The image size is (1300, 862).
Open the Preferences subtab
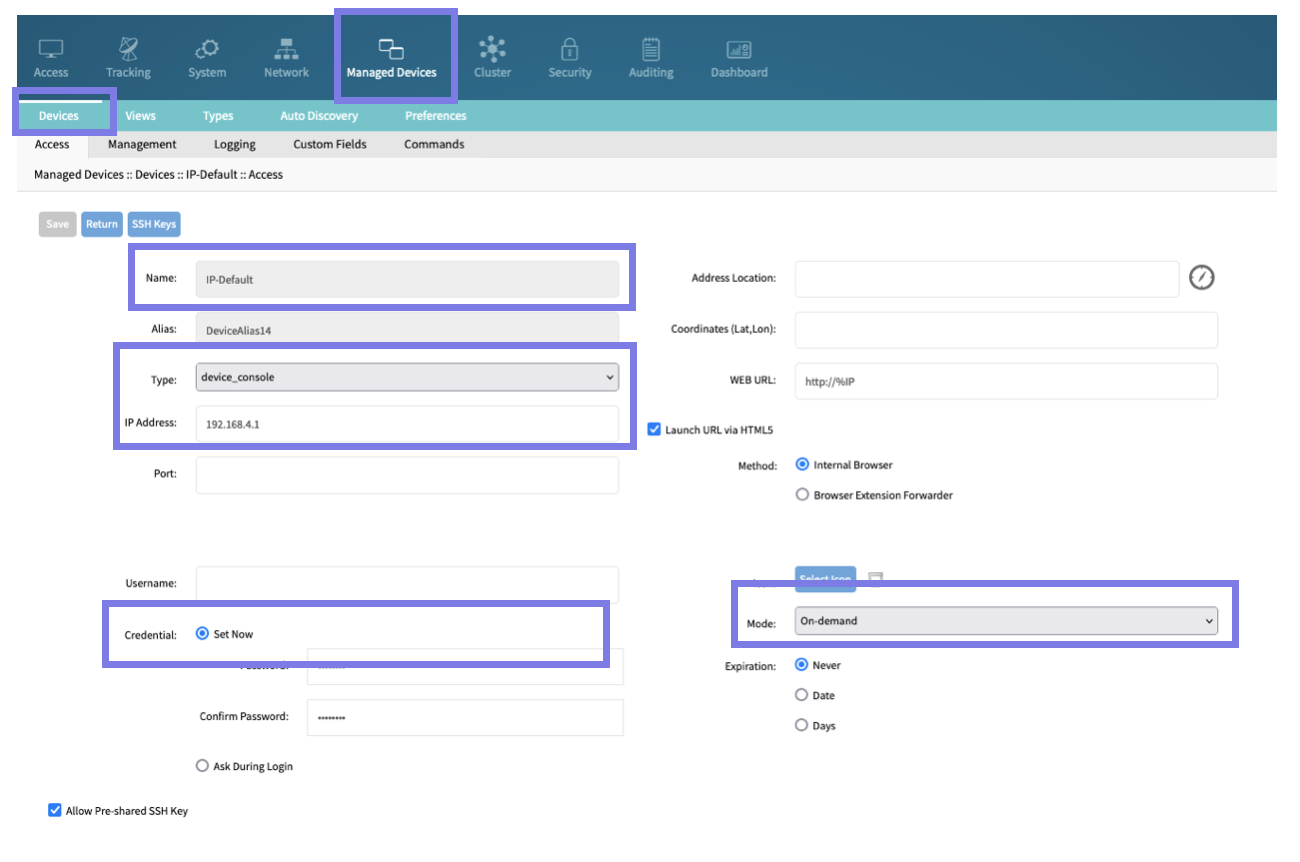436,116
